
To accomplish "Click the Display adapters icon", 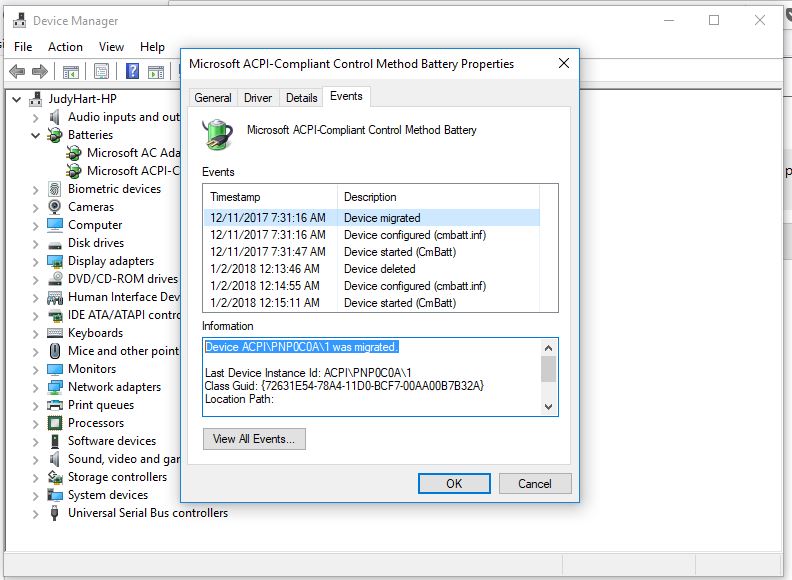I will click(x=55, y=261).
